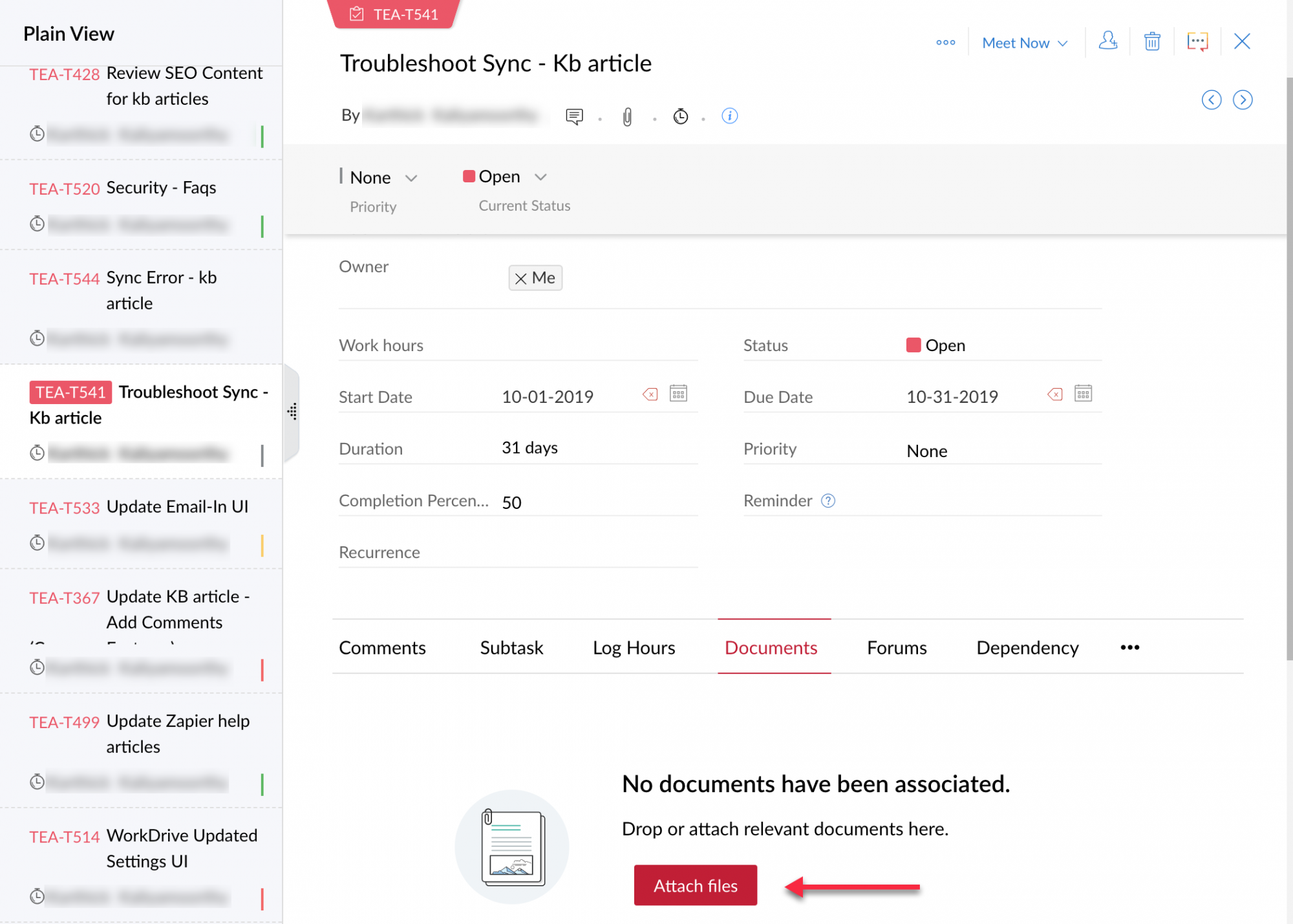This screenshot has height=924, width=1293.
Task: Click the blue info icon beside the timer
Action: tap(729, 116)
